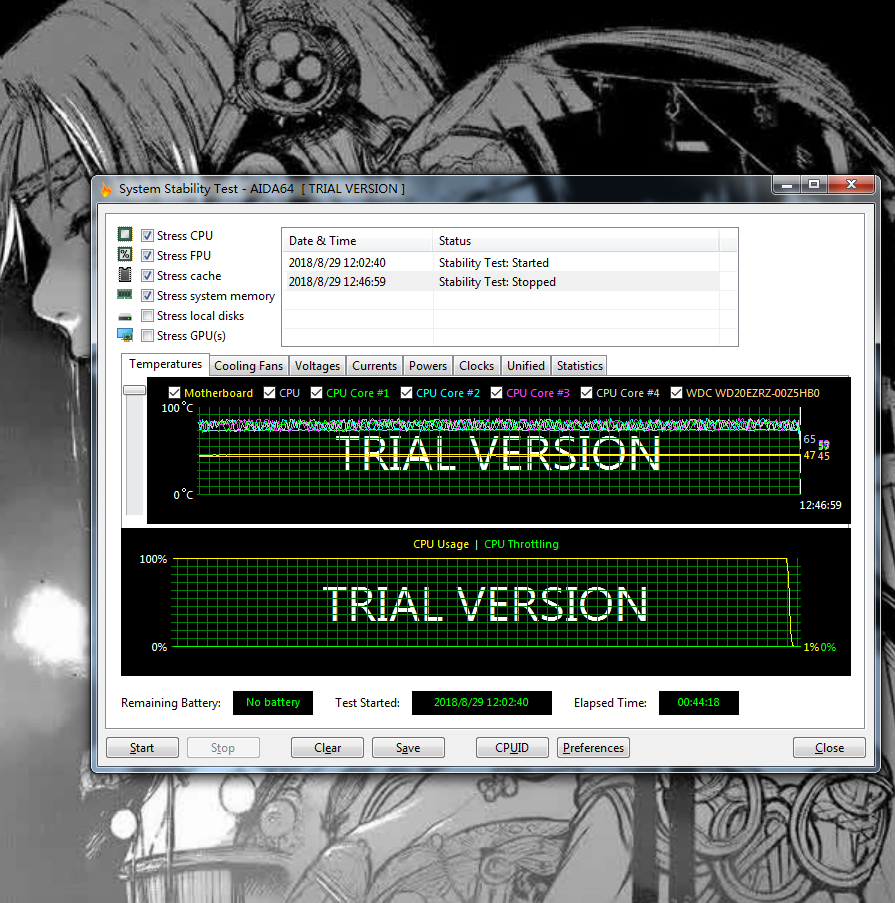Image resolution: width=895 pixels, height=903 pixels.
Task: Click the Date & Time column header
Action: pos(357,241)
